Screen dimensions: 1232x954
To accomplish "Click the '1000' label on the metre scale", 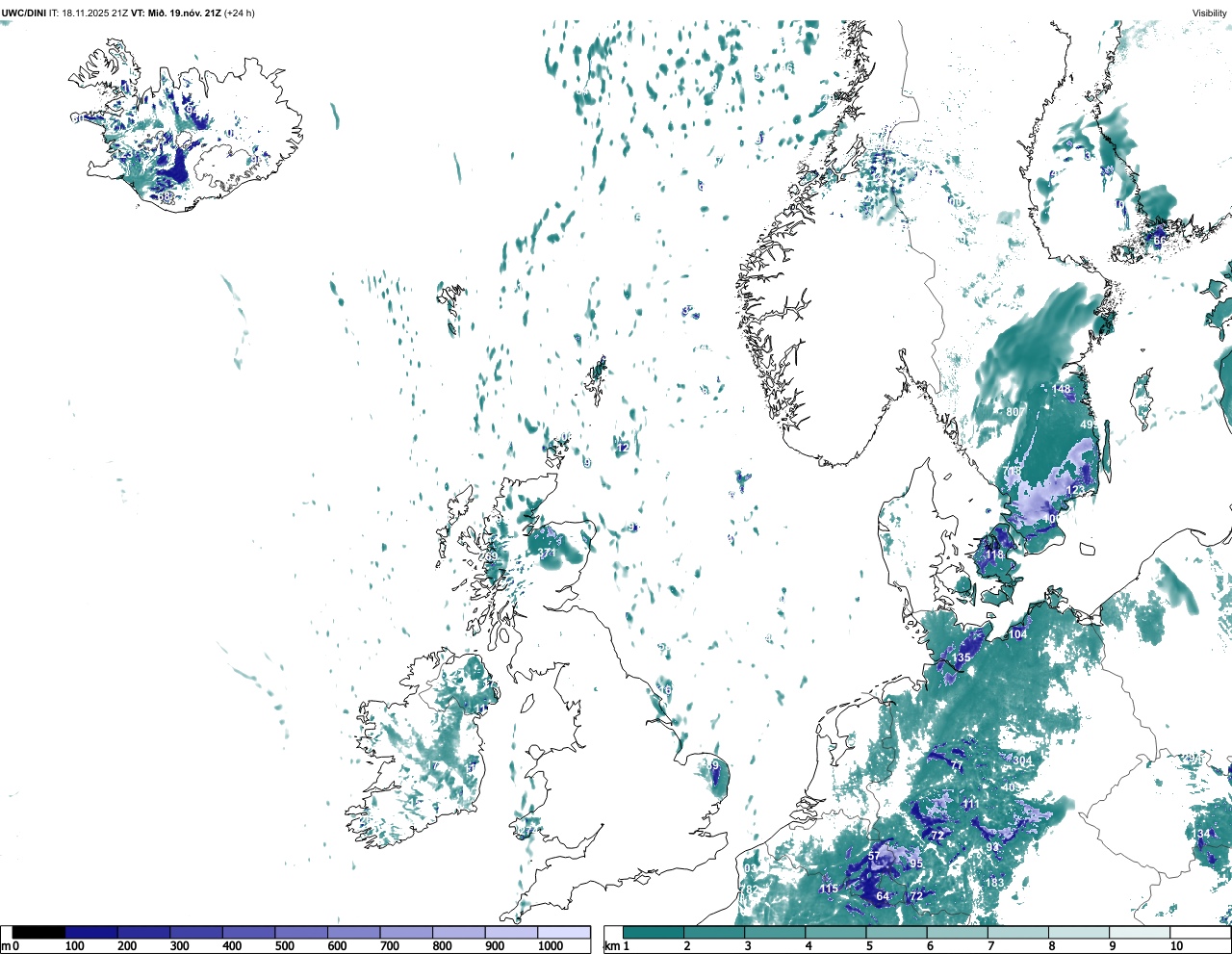I will pos(550,946).
